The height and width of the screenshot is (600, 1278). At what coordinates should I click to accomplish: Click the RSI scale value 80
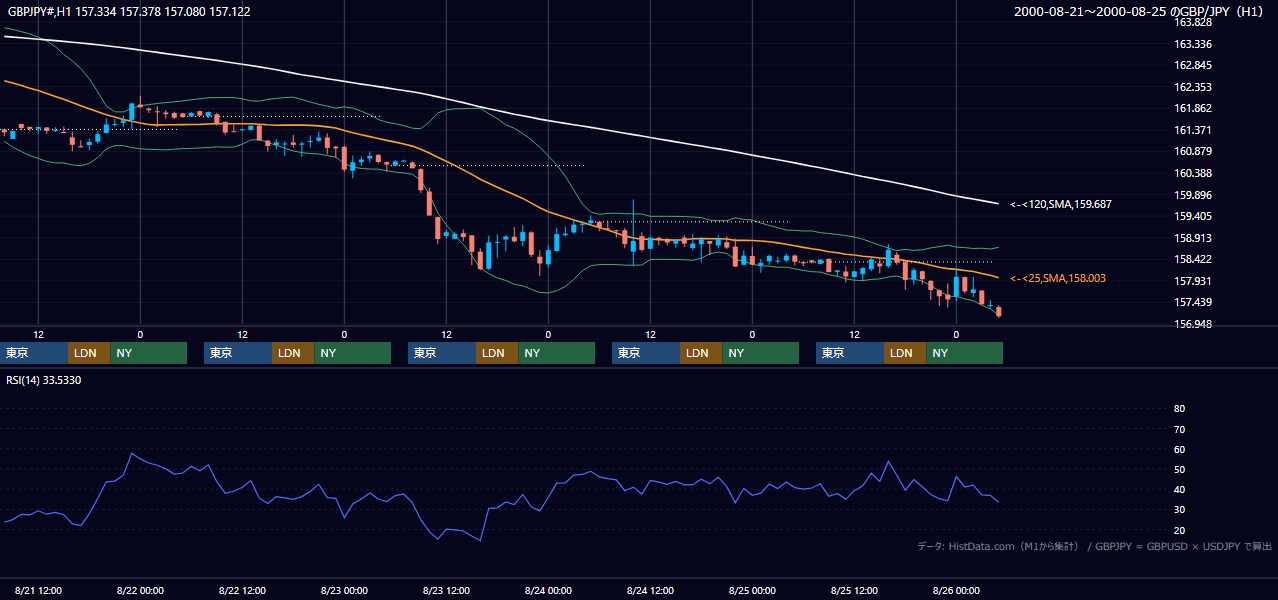coord(1179,408)
